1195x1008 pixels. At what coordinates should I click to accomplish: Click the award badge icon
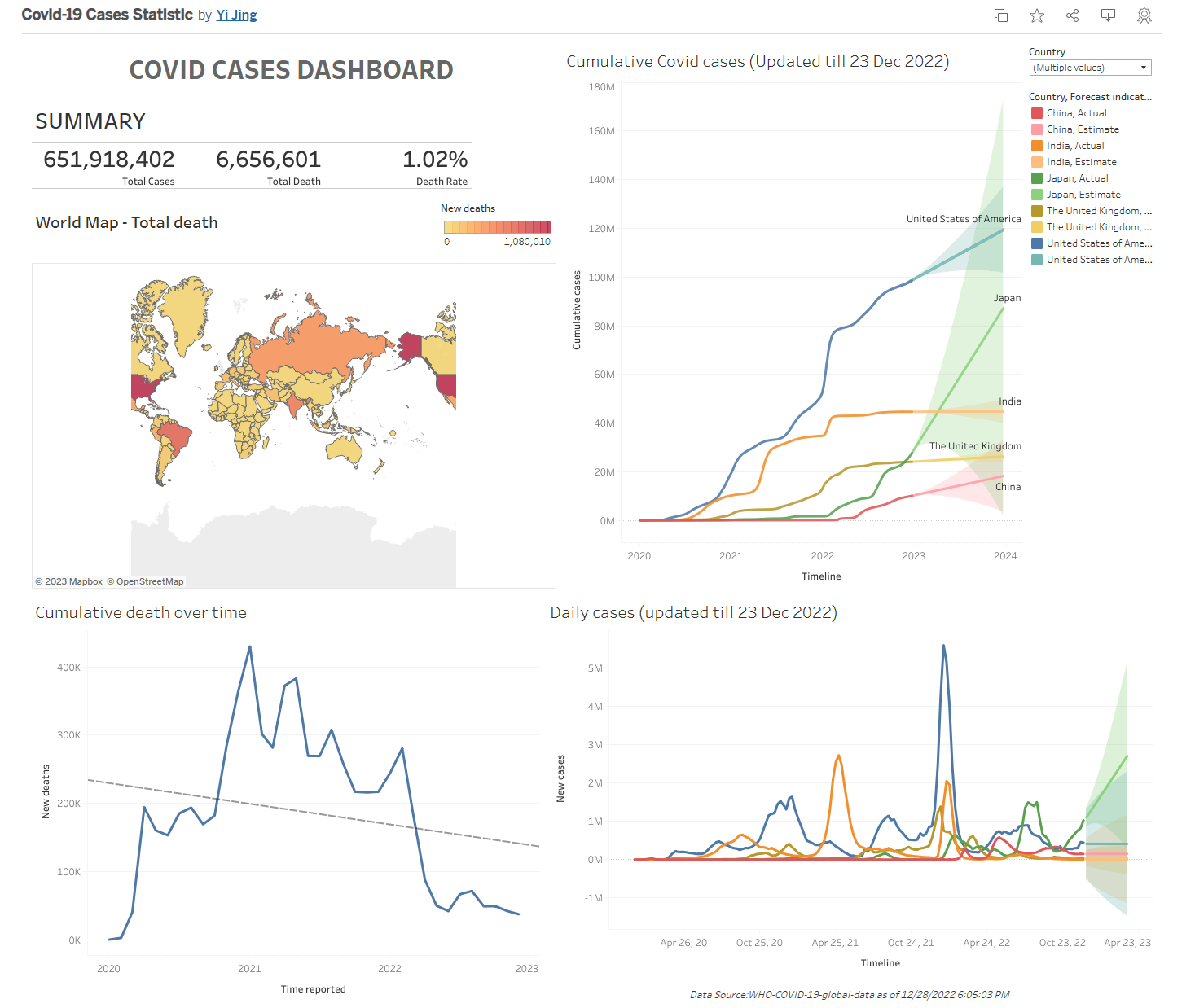(x=1144, y=15)
